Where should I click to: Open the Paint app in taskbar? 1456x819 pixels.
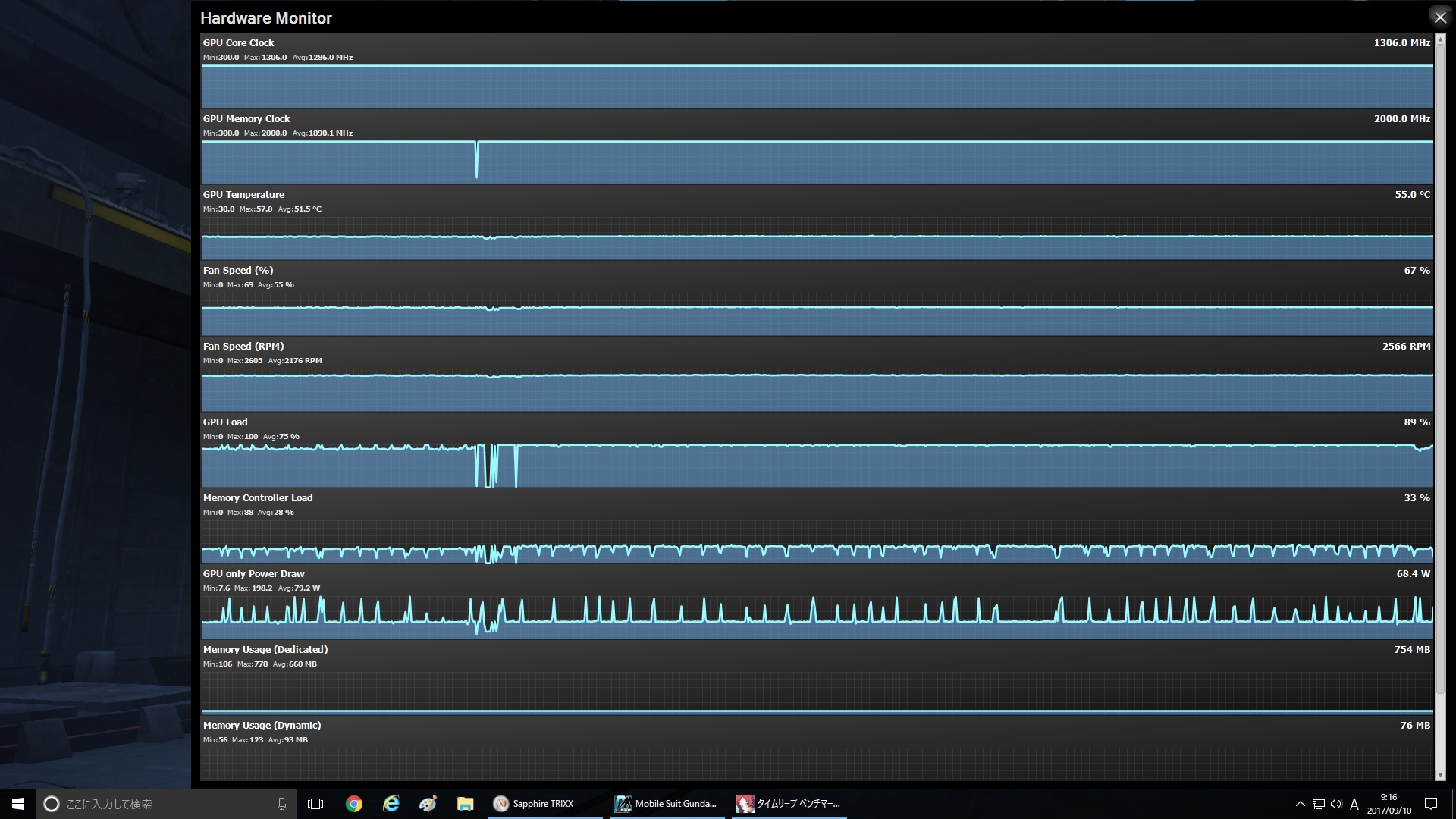[428, 804]
